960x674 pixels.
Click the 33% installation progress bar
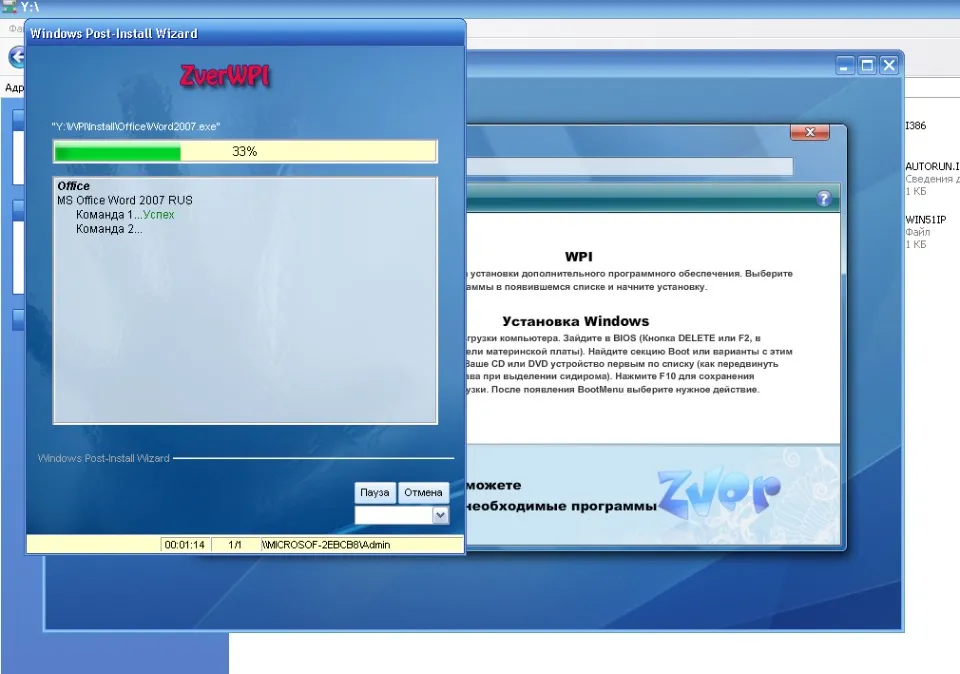click(245, 152)
